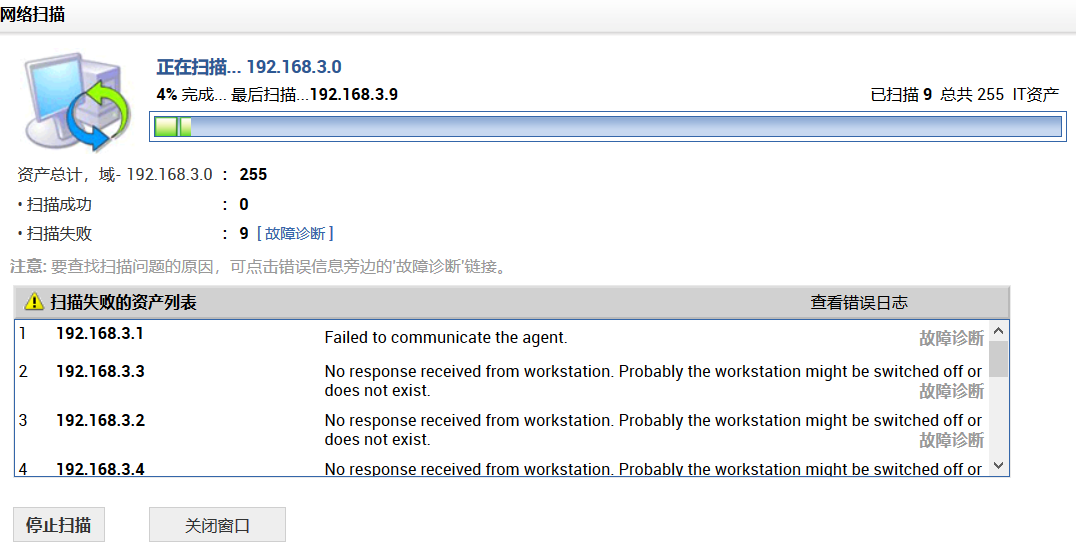Image resolution: width=1076 pixels, height=547 pixels.
Task: Select the 192.168.3.4 failed asset row
Action: click(100, 468)
